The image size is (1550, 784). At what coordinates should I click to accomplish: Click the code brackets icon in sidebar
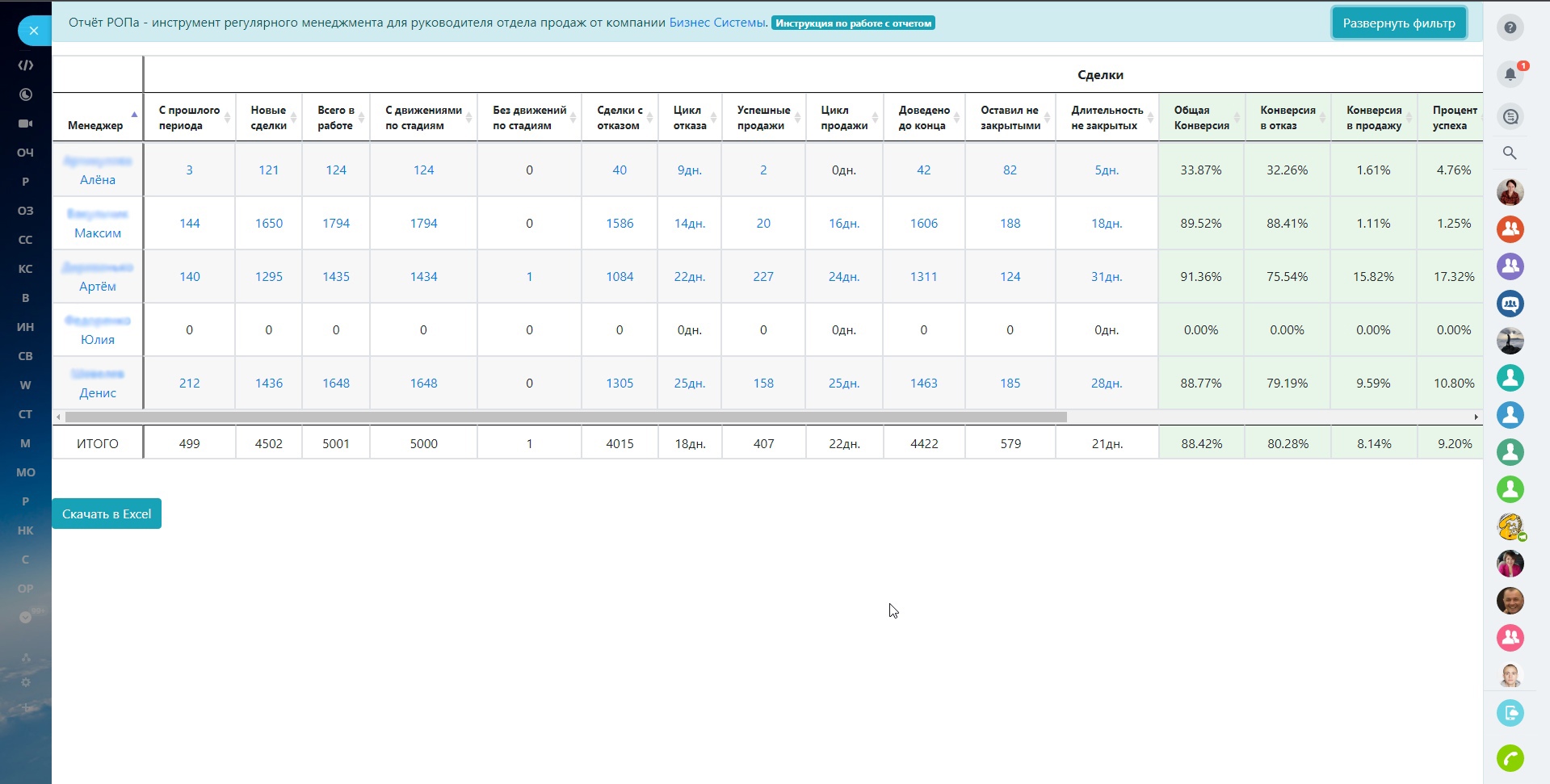[x=25, y=65]
